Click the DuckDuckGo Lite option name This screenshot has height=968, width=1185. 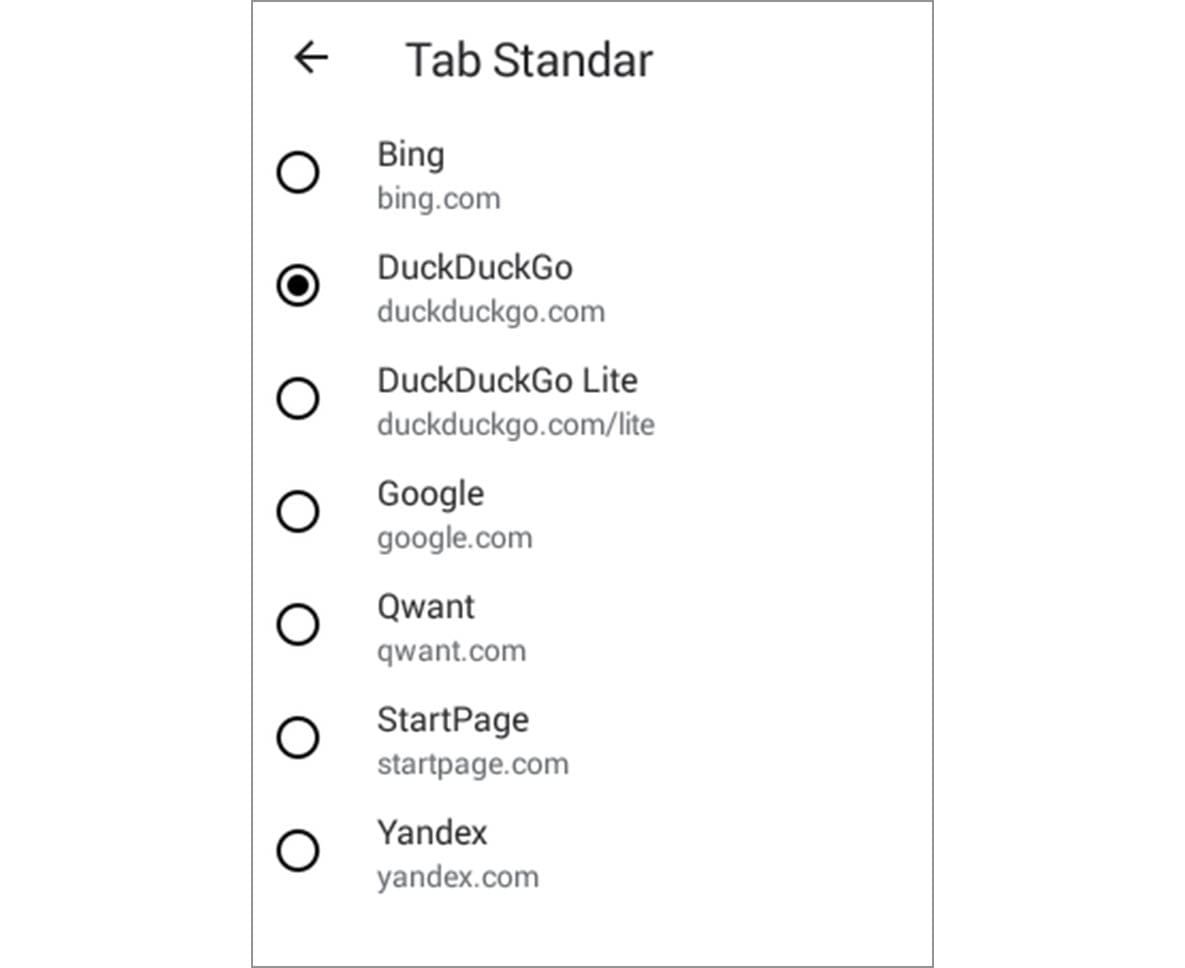click(507, 381)
